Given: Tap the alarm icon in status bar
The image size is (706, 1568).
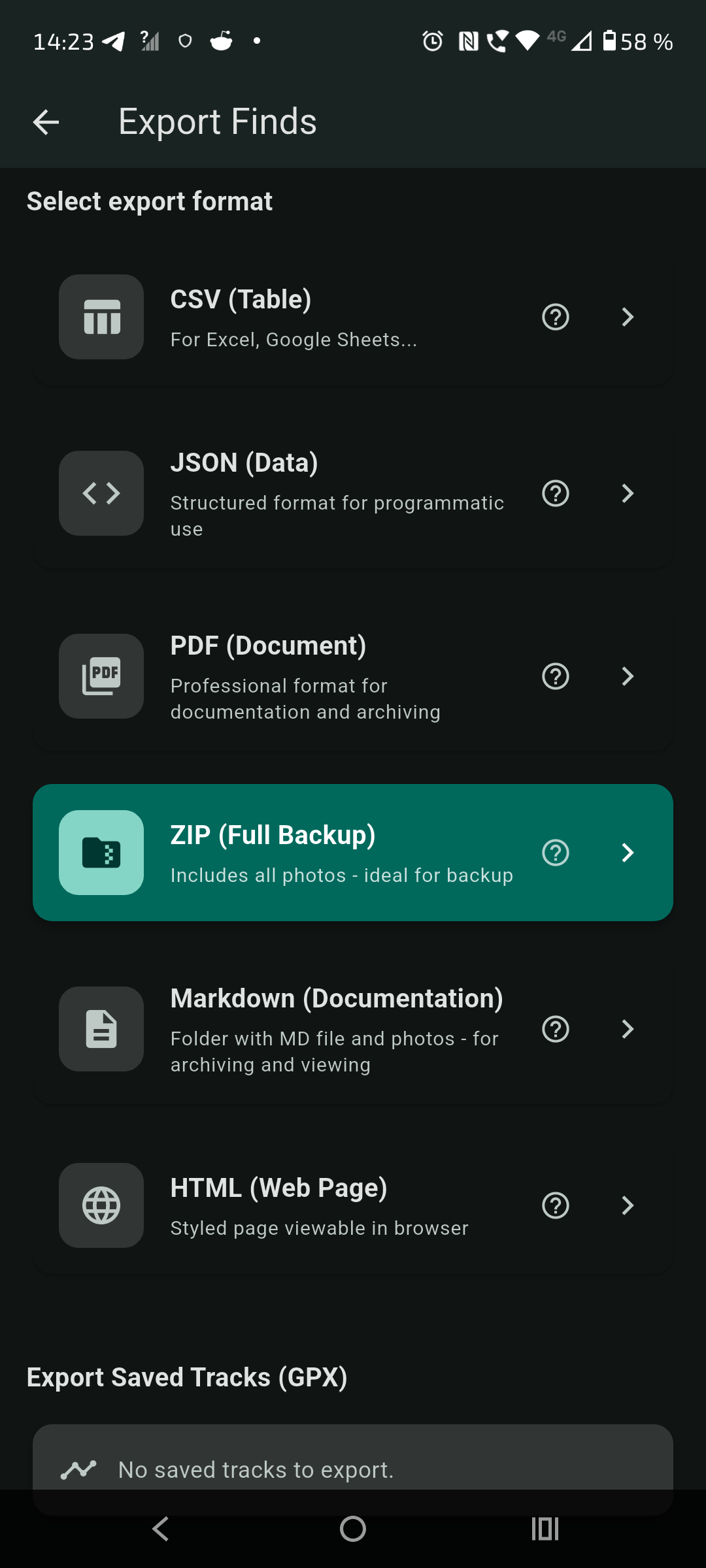Looking at the screenshot, I should pyautogui.click(x=432, y=41).
